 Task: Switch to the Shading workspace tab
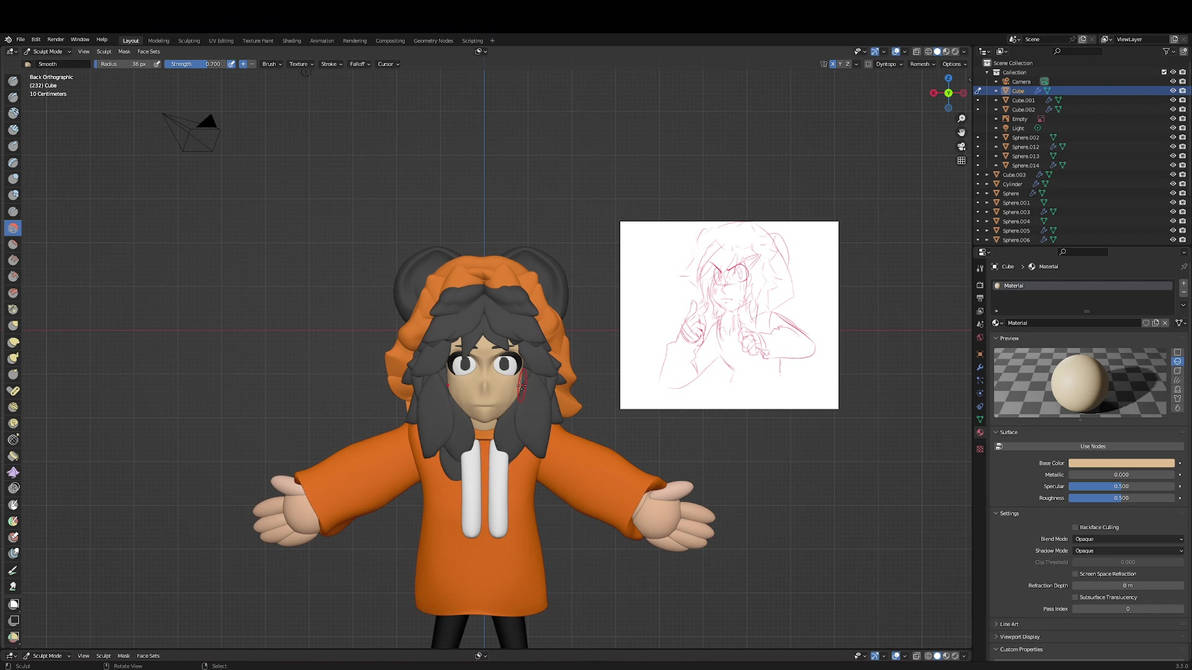pyautogui.click(x=291, y=41)
